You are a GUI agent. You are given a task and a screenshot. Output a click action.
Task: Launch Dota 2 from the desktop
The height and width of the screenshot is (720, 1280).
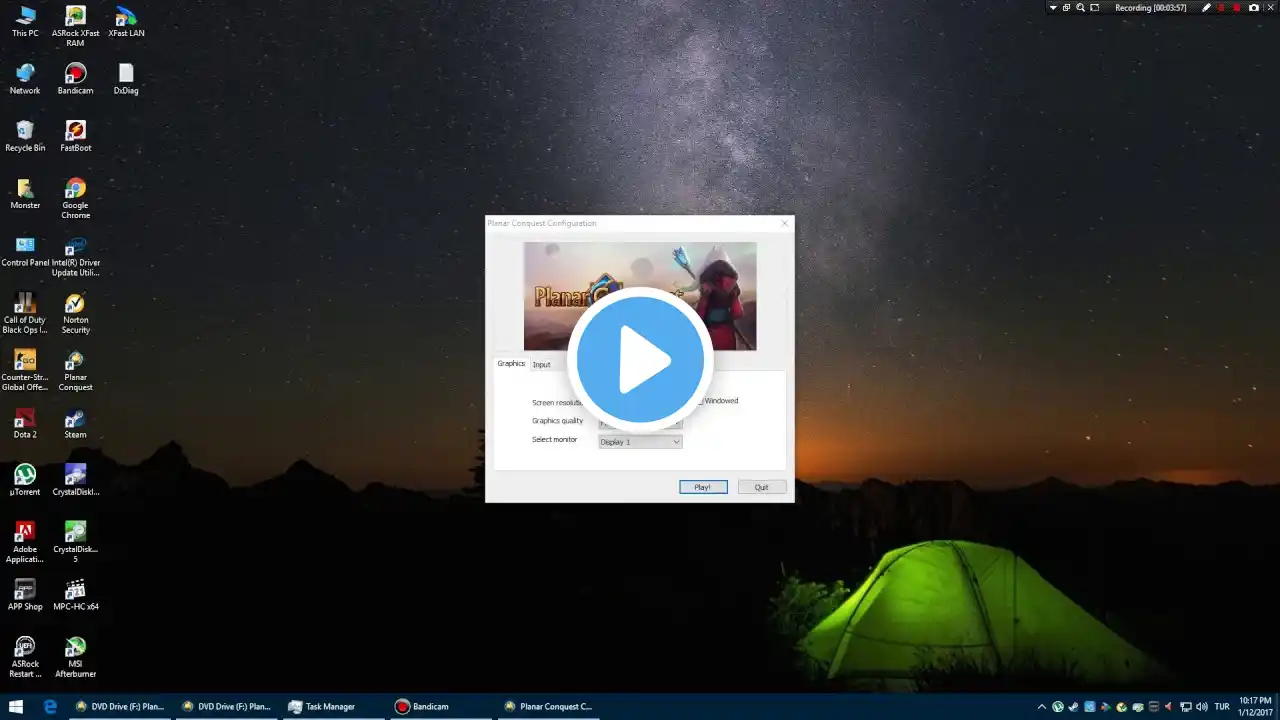pyautogui.click(x=25, y=423)
